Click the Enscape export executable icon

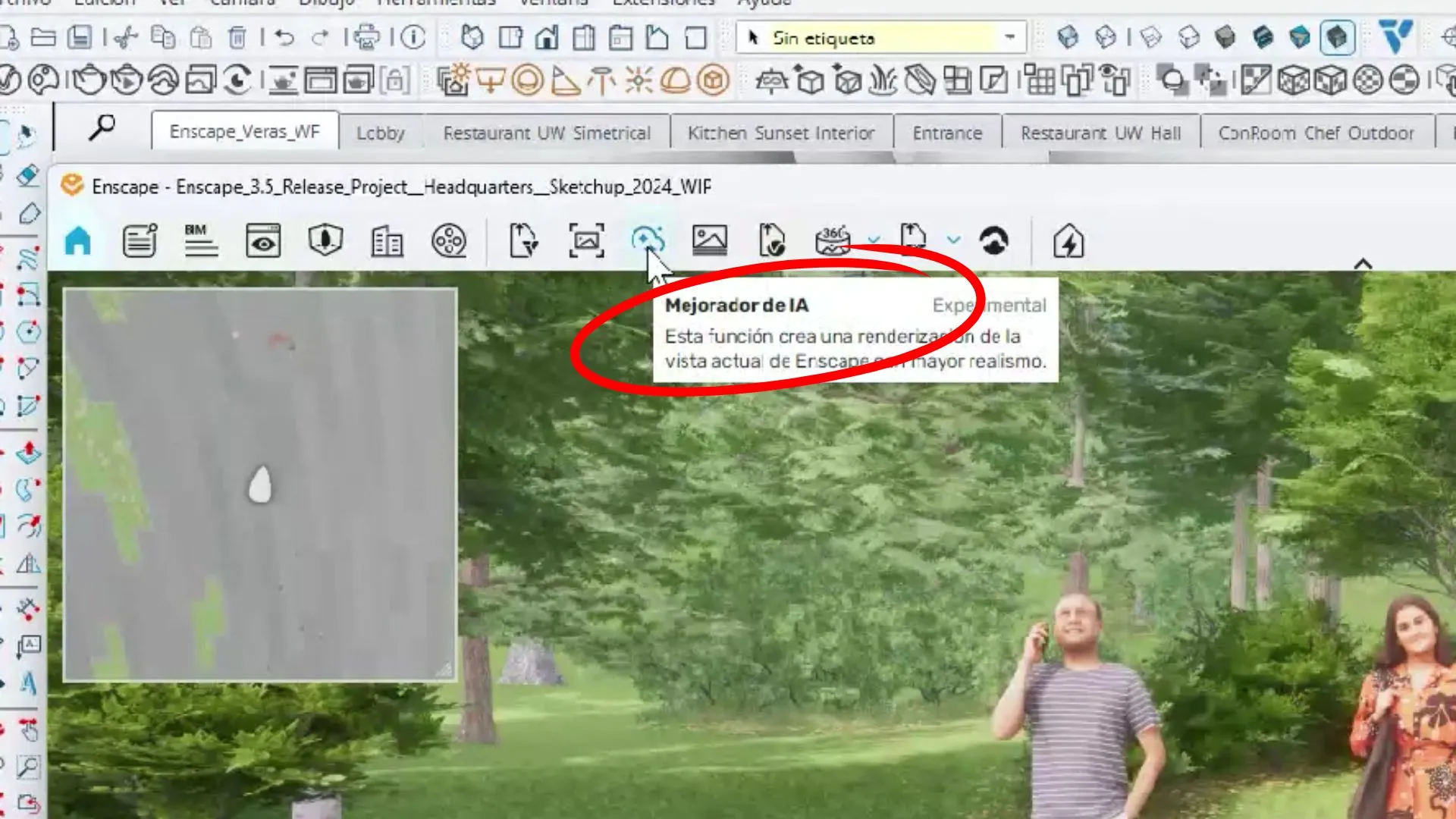coord(913,240)
